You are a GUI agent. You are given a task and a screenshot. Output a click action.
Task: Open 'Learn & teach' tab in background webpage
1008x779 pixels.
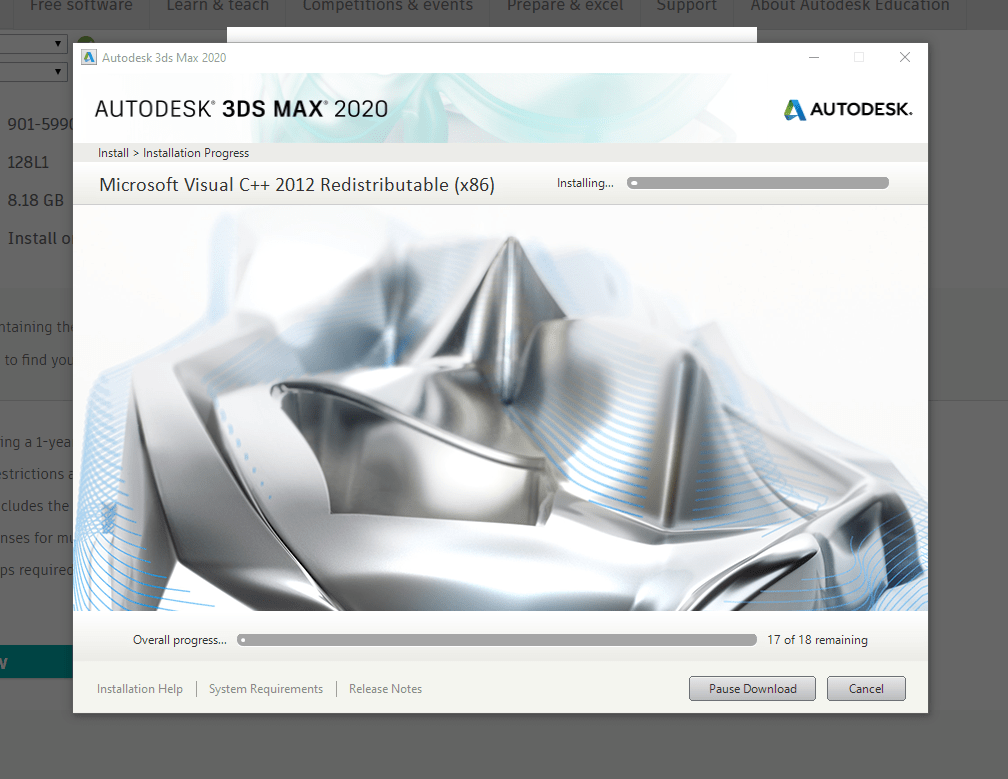pos(217,6)
